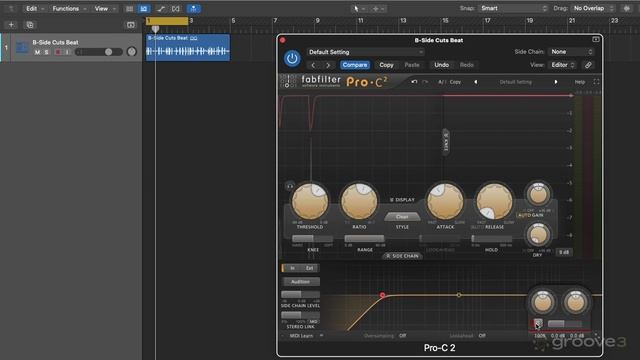Go to next plugin setting arrow
The width and height of the screenshot is (640, 360).
[328, 65]
